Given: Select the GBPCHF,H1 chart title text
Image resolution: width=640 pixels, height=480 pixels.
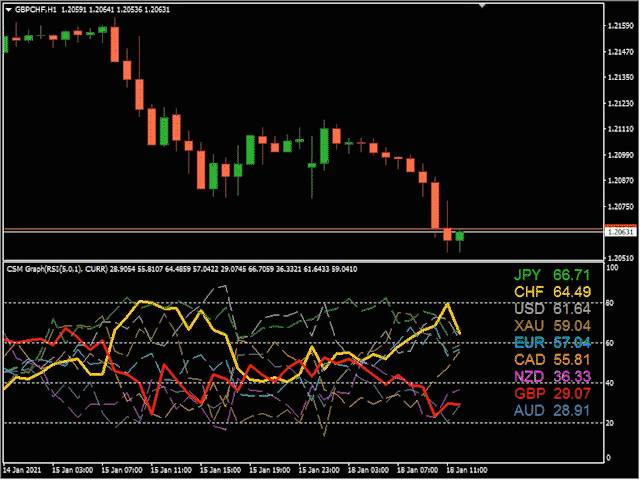Looking at the screenshot, I should point(36,9).
